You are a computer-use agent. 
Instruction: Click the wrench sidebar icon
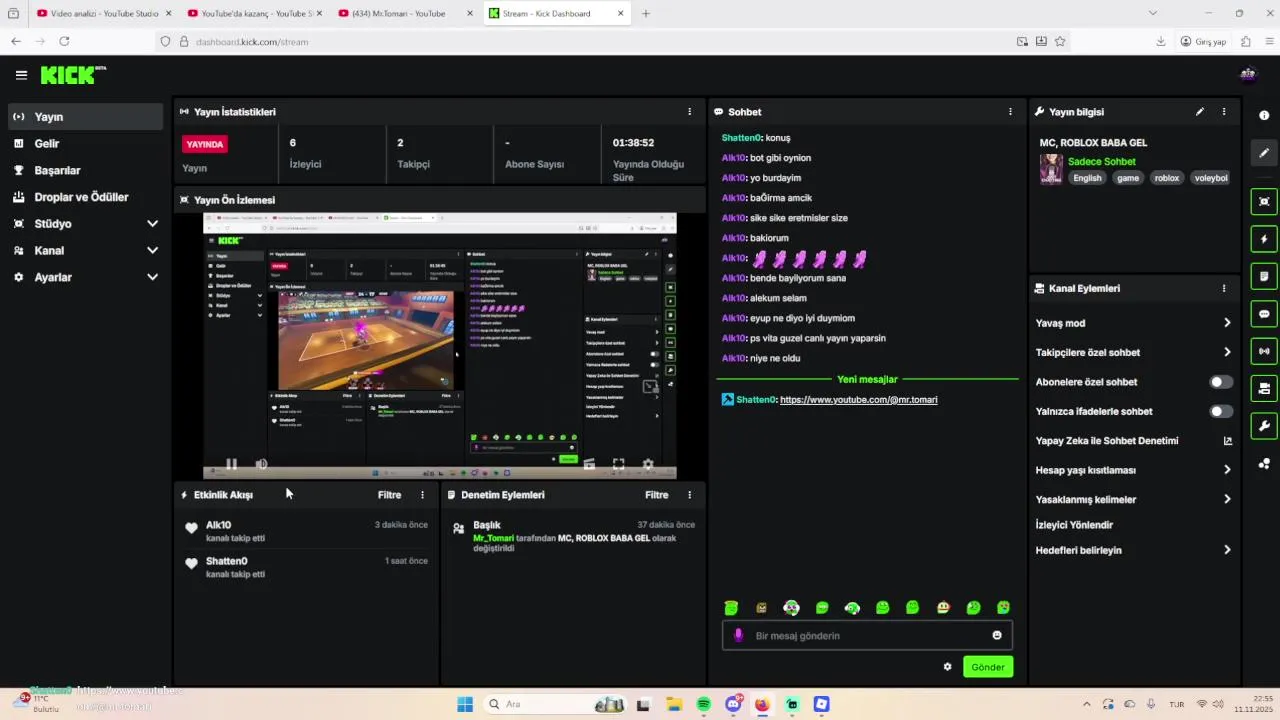[x=1264, y=426]
